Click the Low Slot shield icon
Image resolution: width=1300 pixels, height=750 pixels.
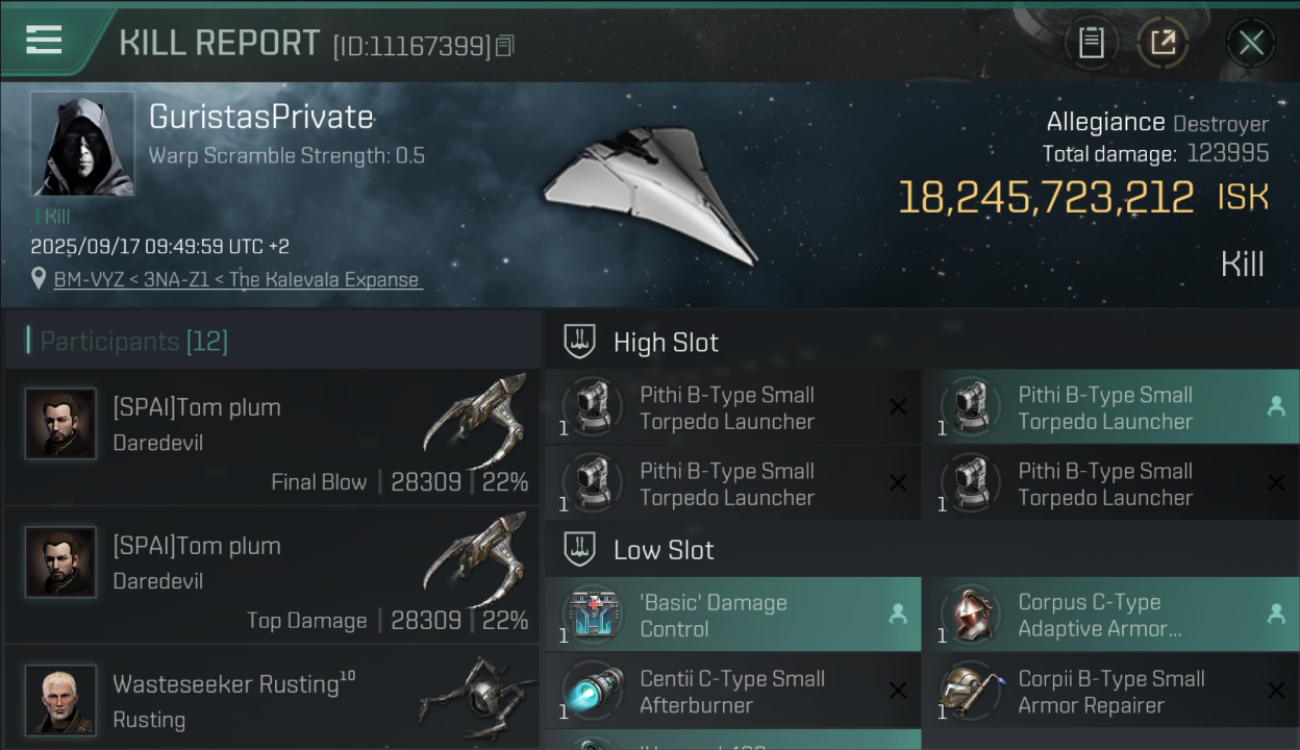coord(581,550)
